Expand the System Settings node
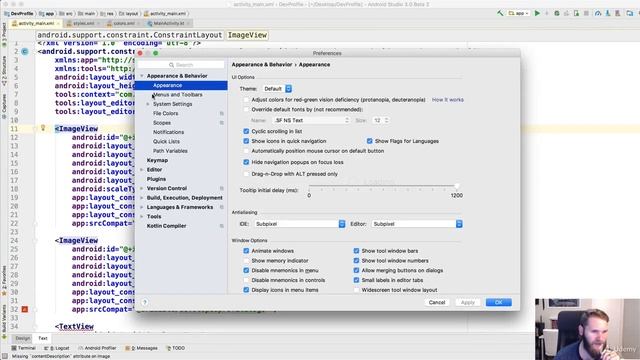 (148, 104)
